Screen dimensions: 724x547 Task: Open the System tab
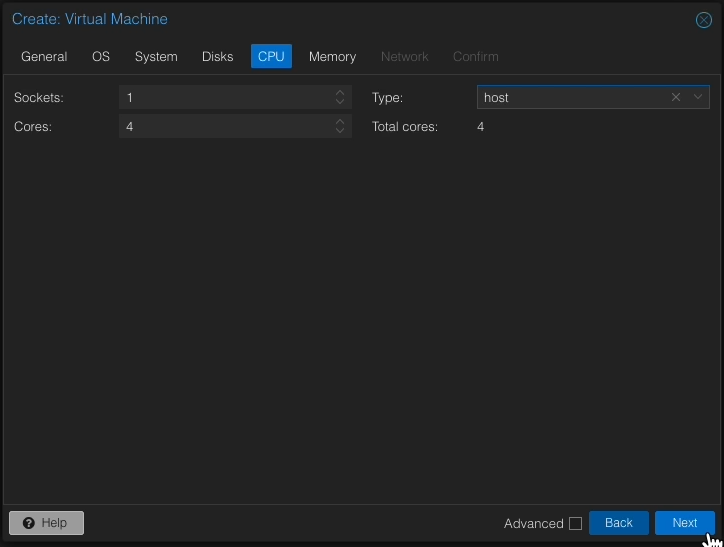pos(156,56)
